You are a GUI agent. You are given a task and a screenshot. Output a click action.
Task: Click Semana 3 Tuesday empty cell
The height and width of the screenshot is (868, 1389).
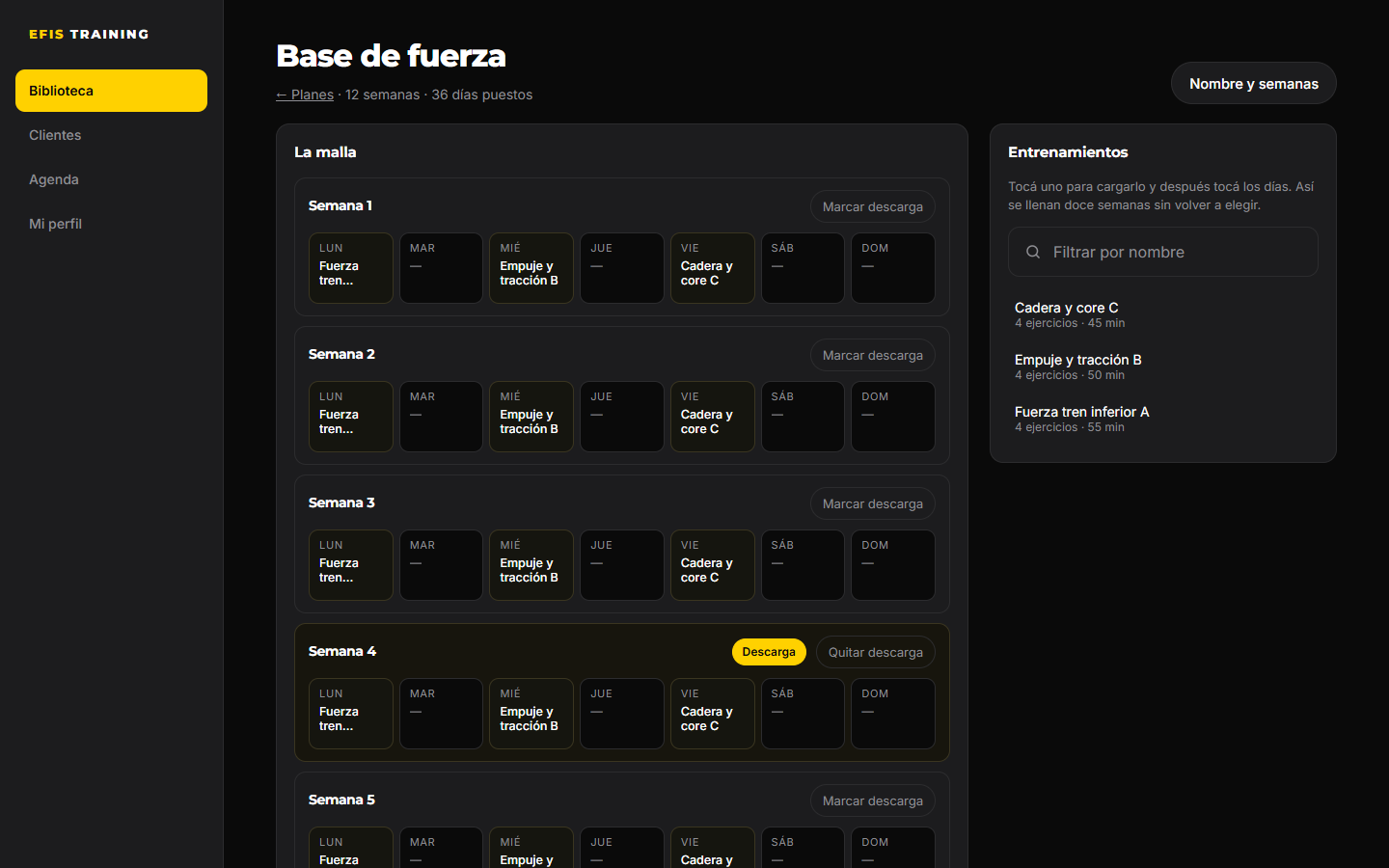[441, 565]
